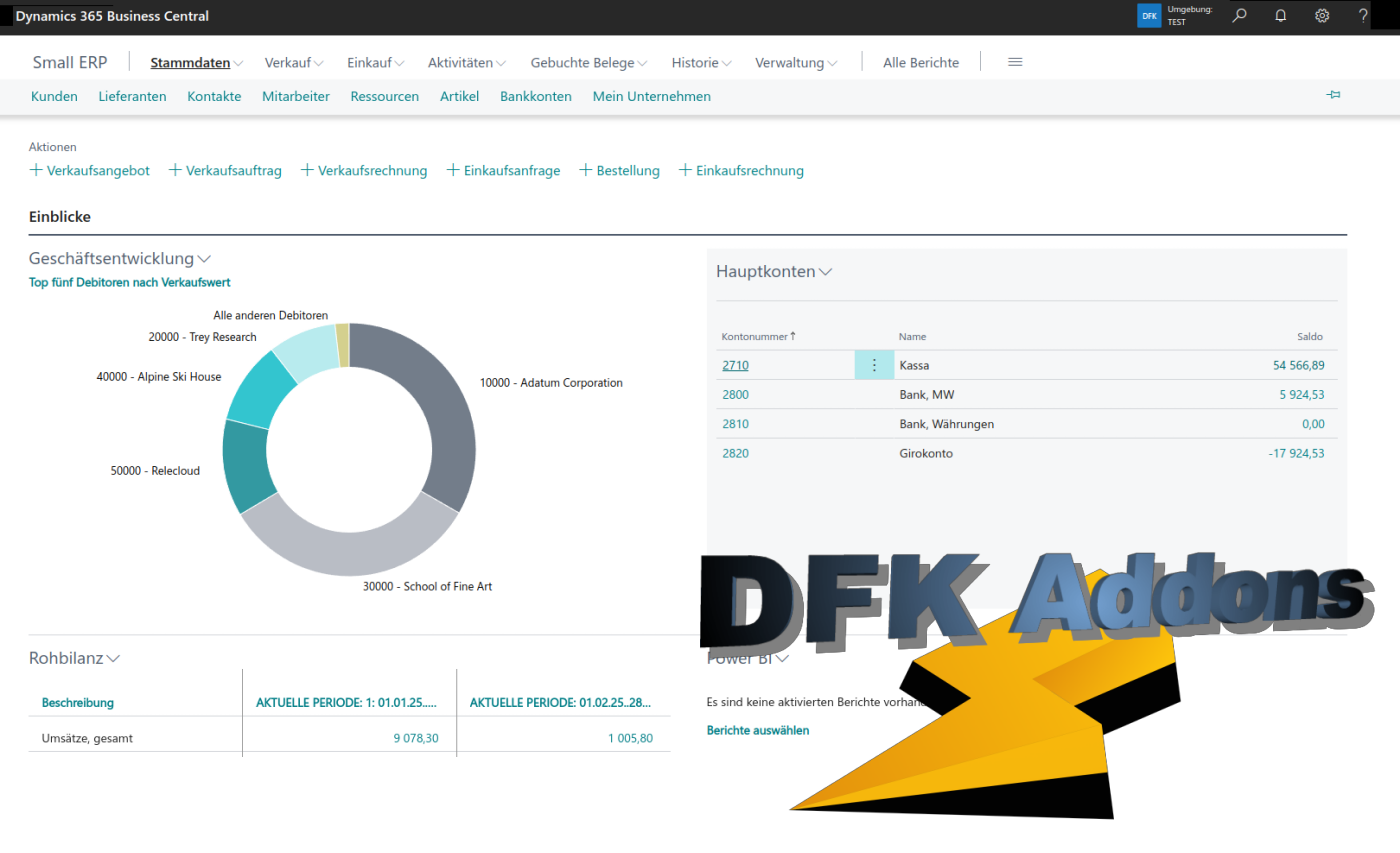Create a new Einkaufsanfrage
This screenshot has width=1400, height=853.
pyautogui.click(x=503, y=170)
